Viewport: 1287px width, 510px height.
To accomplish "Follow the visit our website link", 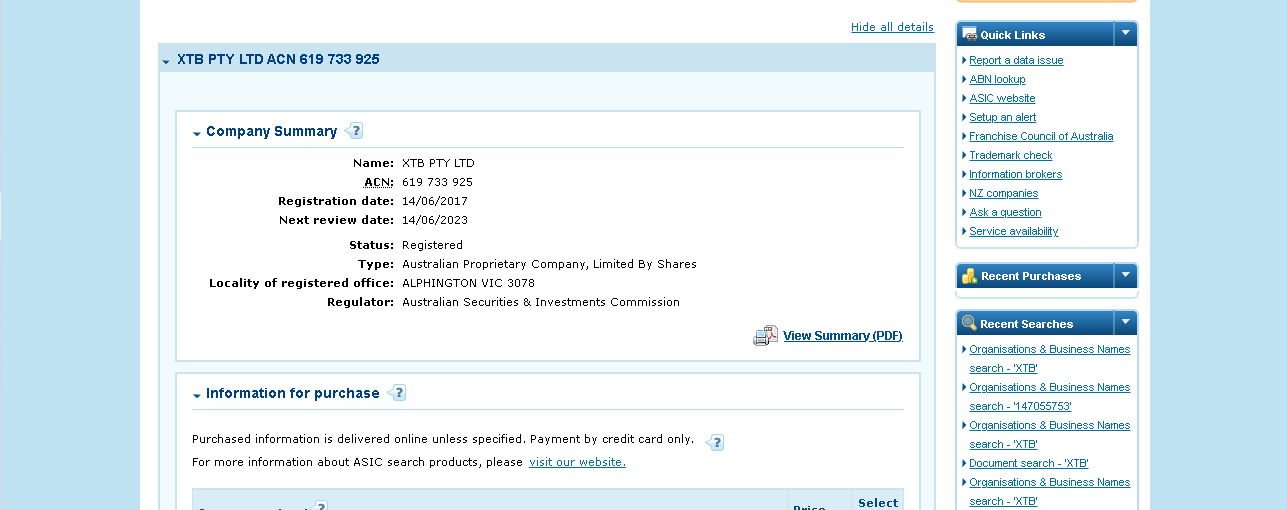I will pyautogui.click(x=577, y=462).
